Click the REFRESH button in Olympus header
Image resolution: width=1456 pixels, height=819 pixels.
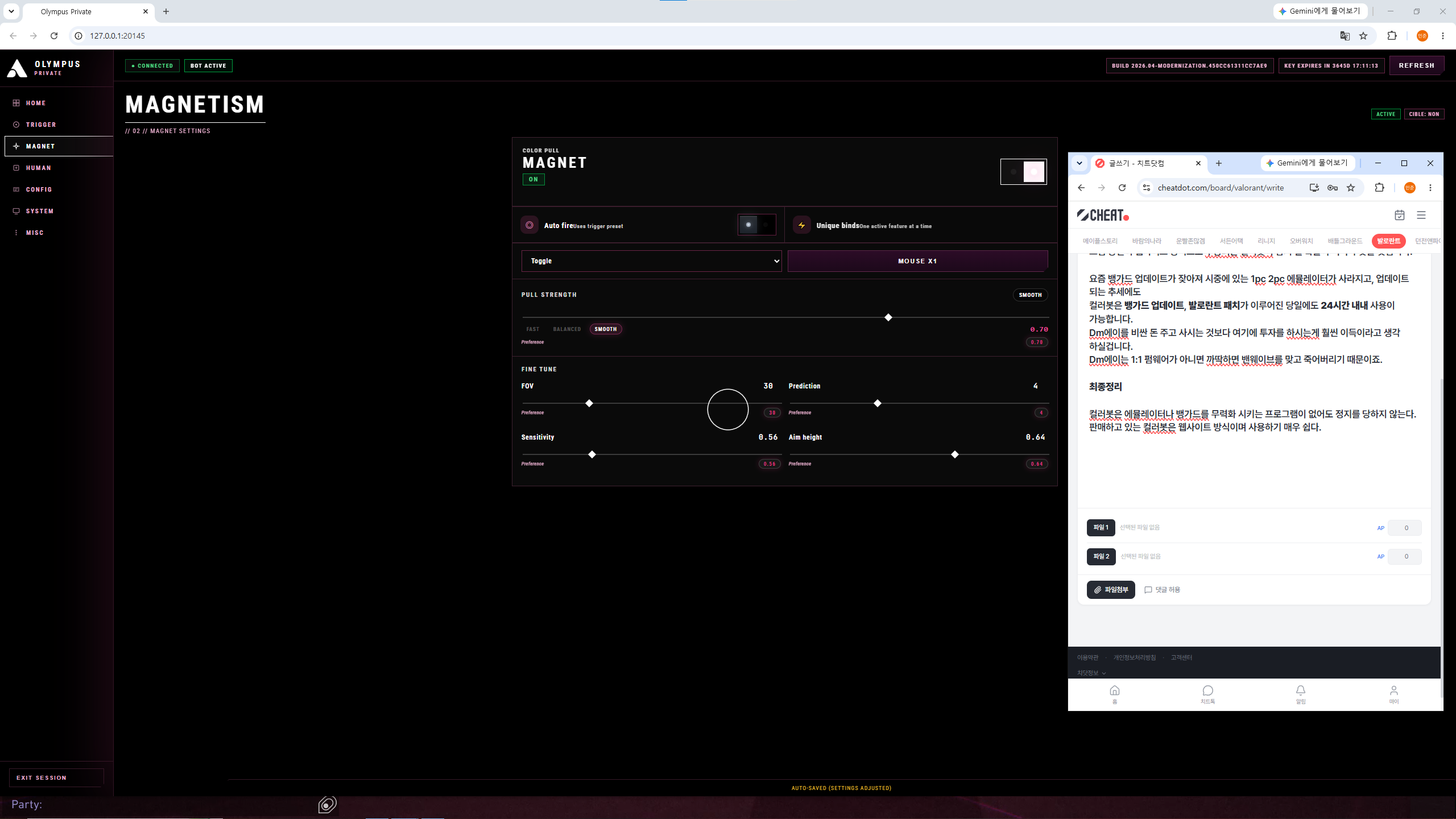pos(1416,65)
